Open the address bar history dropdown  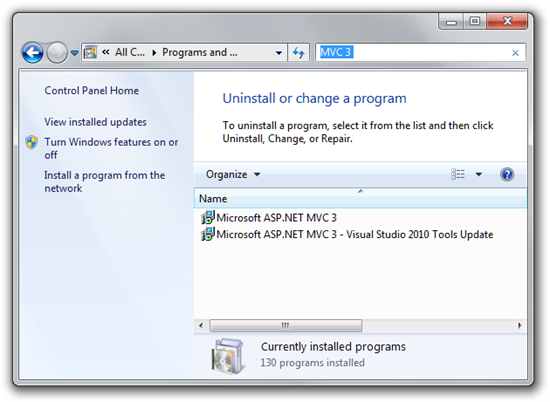coord(279,53)
